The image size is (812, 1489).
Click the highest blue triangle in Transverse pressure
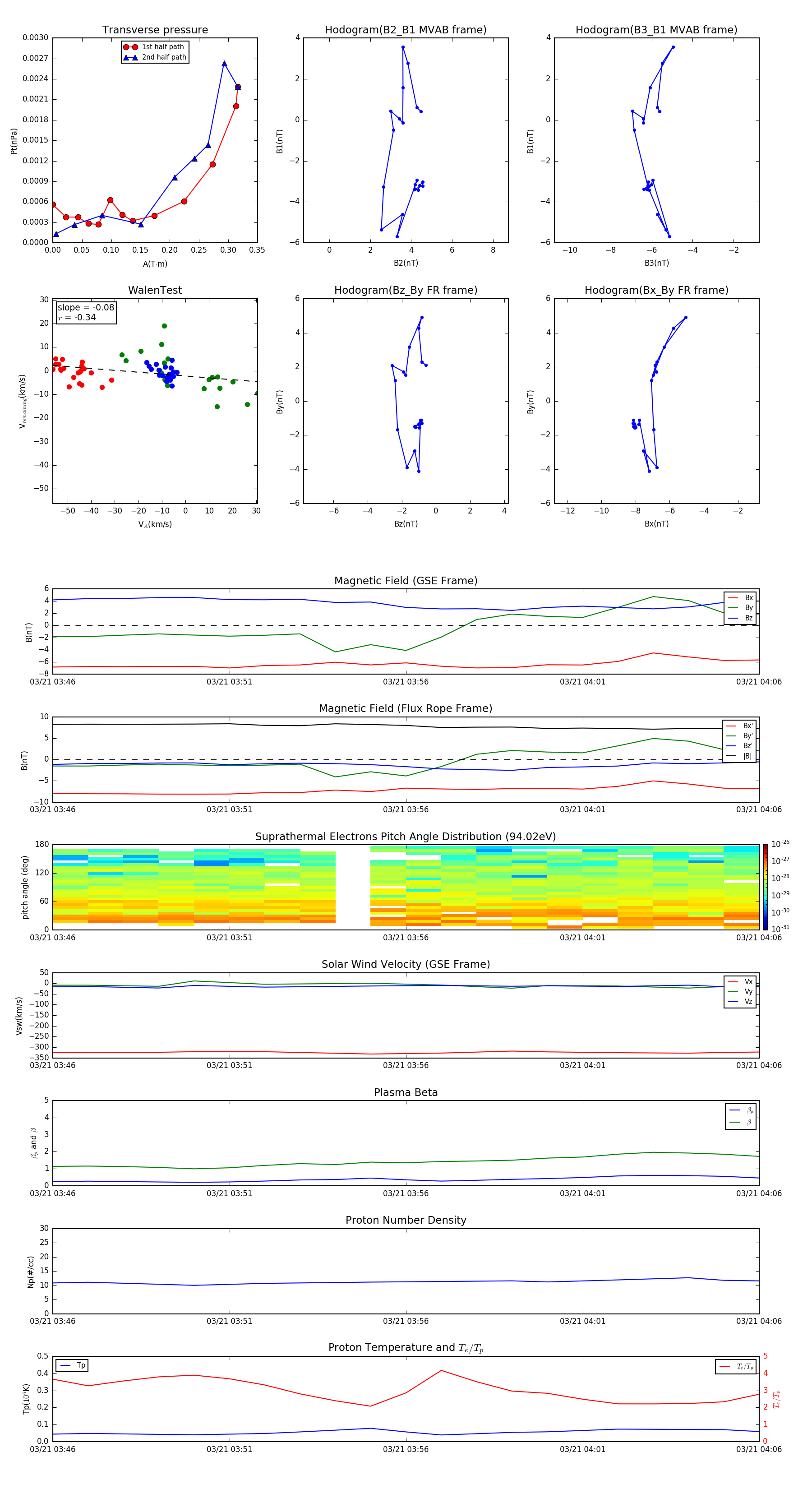[x=224, y=64]
